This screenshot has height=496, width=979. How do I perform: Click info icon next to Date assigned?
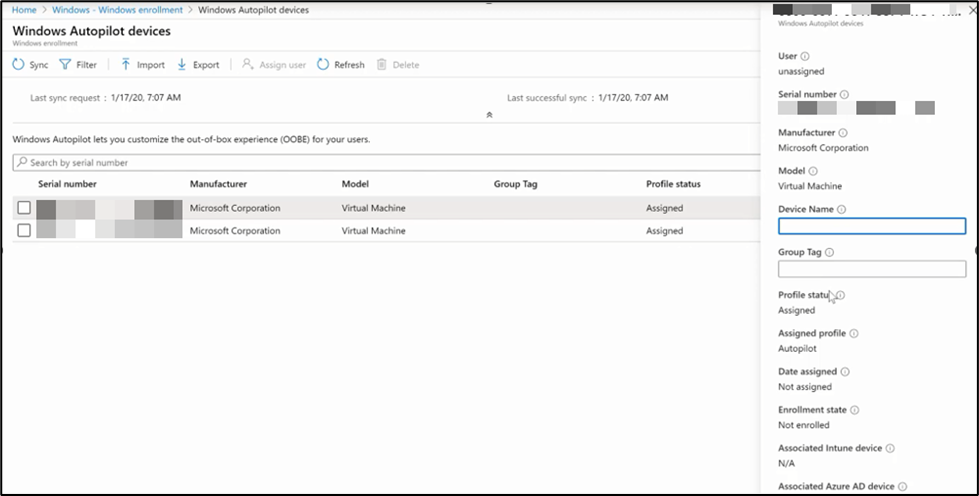click(x=845, y=372)
